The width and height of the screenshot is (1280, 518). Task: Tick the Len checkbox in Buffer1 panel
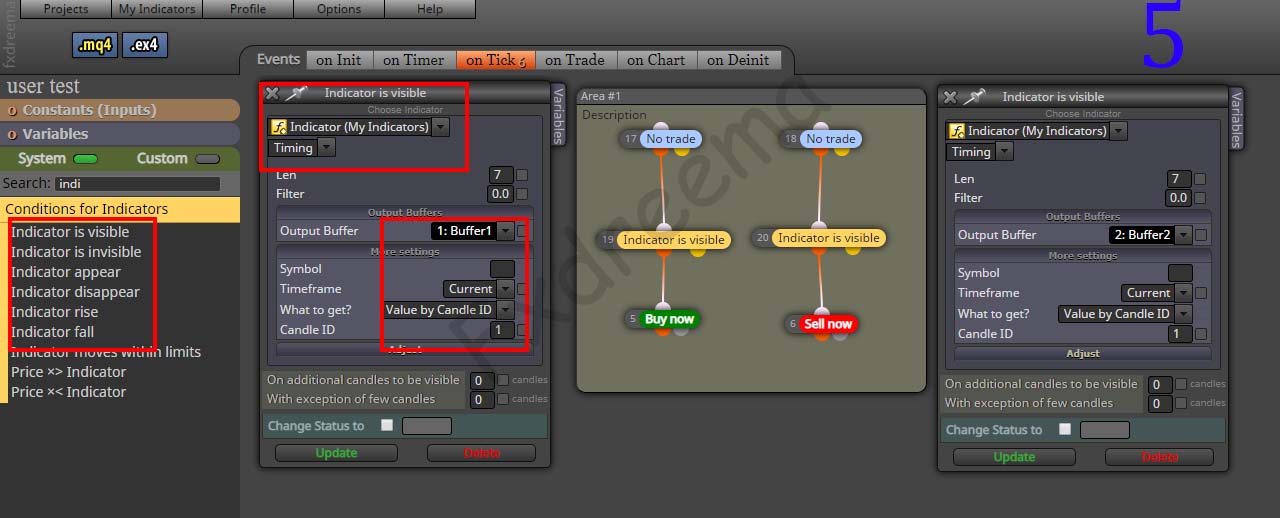point(522,175)
